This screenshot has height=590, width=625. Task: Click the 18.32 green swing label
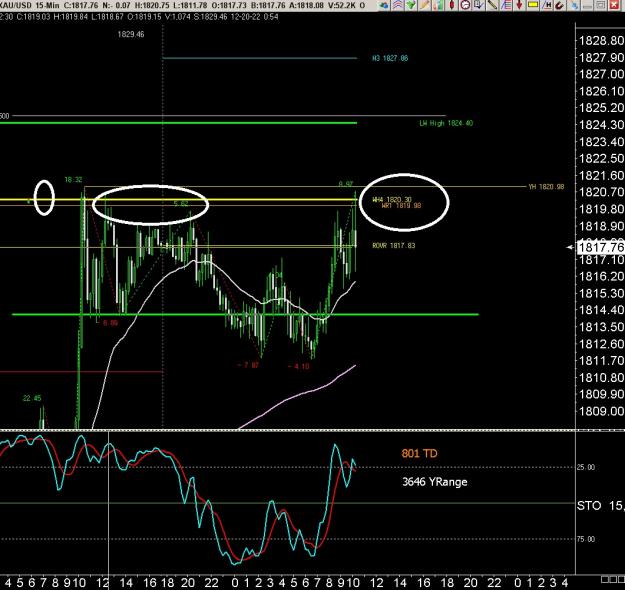coord(73,180)
